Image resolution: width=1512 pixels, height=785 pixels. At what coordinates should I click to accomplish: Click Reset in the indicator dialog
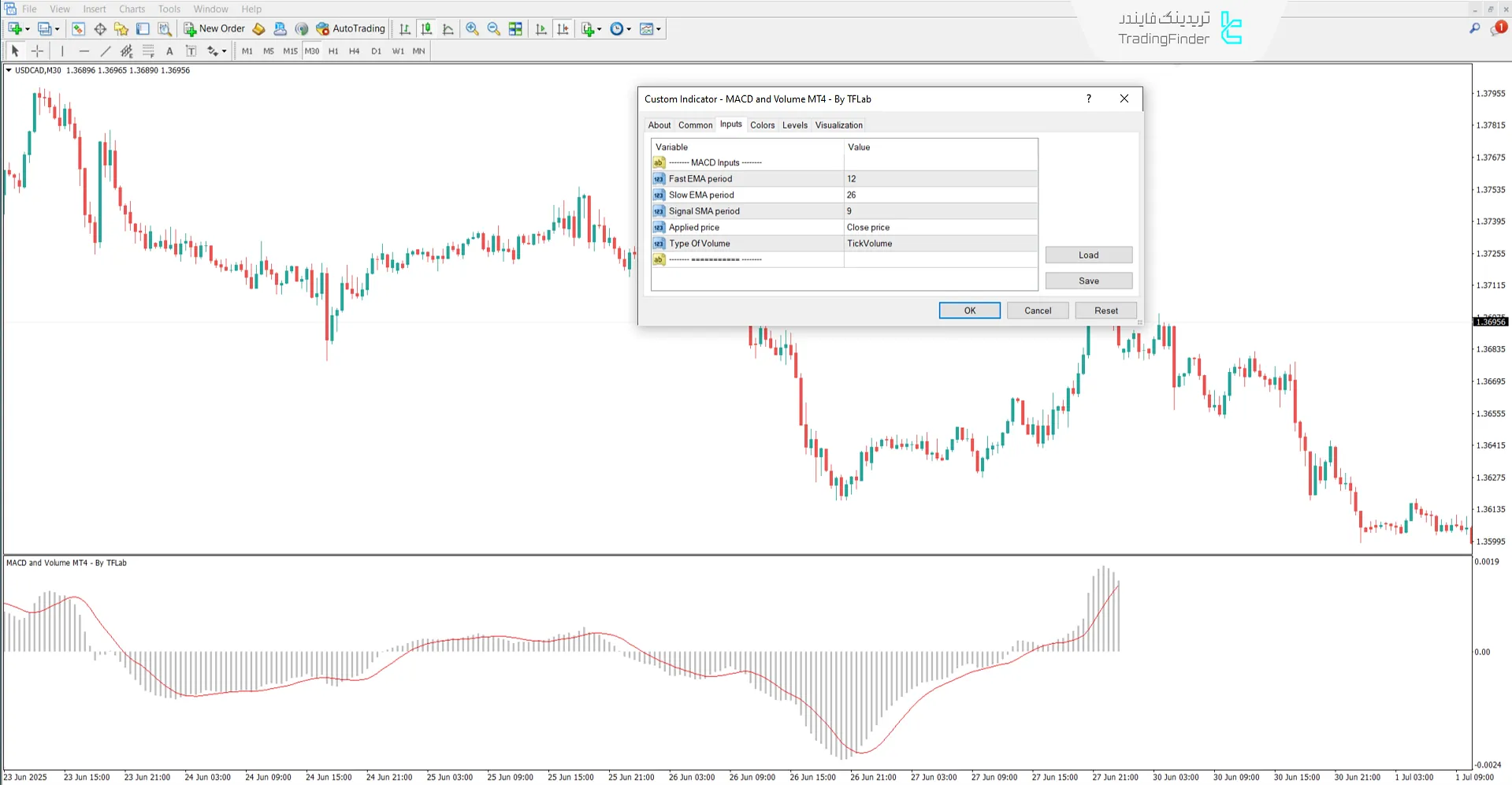coord(1105,310)
